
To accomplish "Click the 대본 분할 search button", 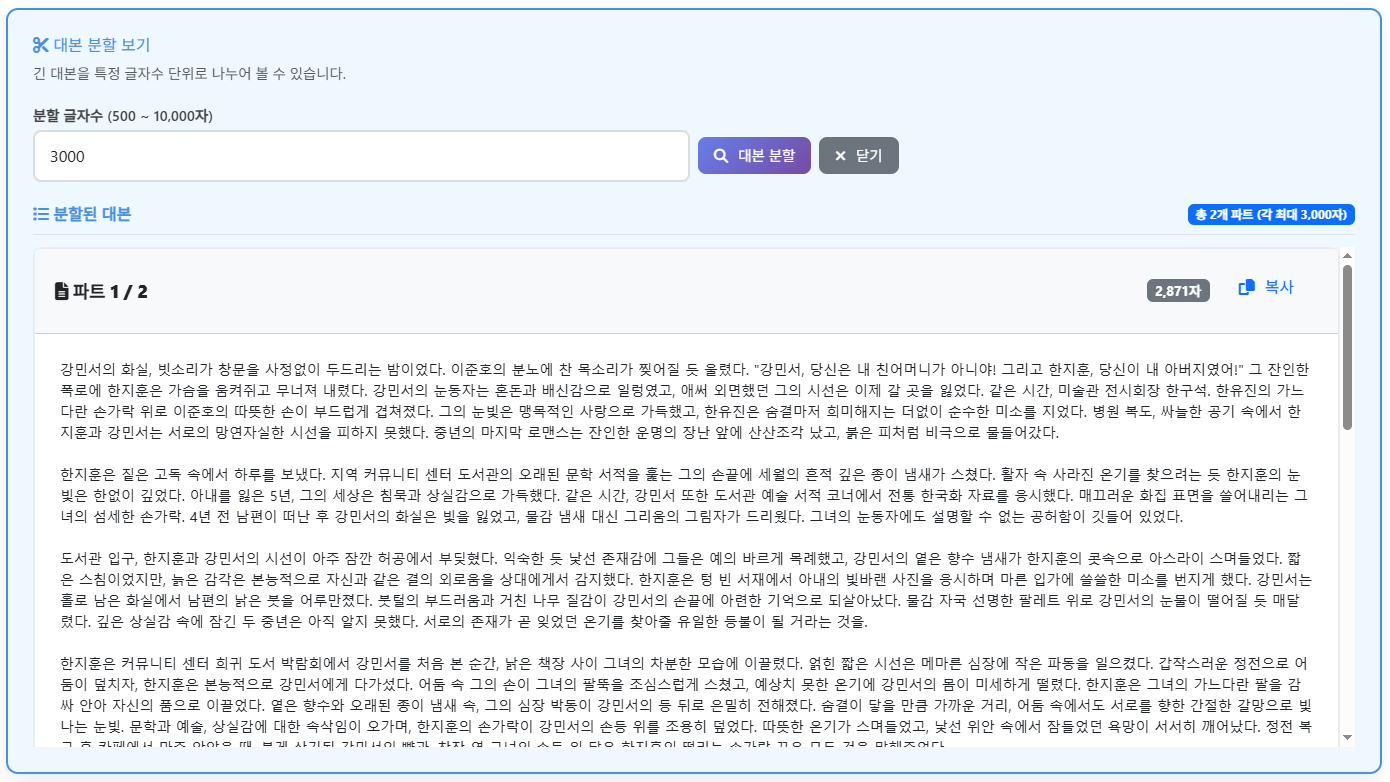I will [x=754, y=155].
